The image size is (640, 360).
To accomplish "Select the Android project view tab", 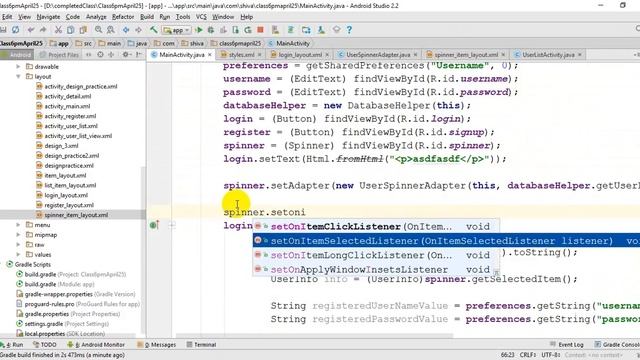I will tap(16, 54).
